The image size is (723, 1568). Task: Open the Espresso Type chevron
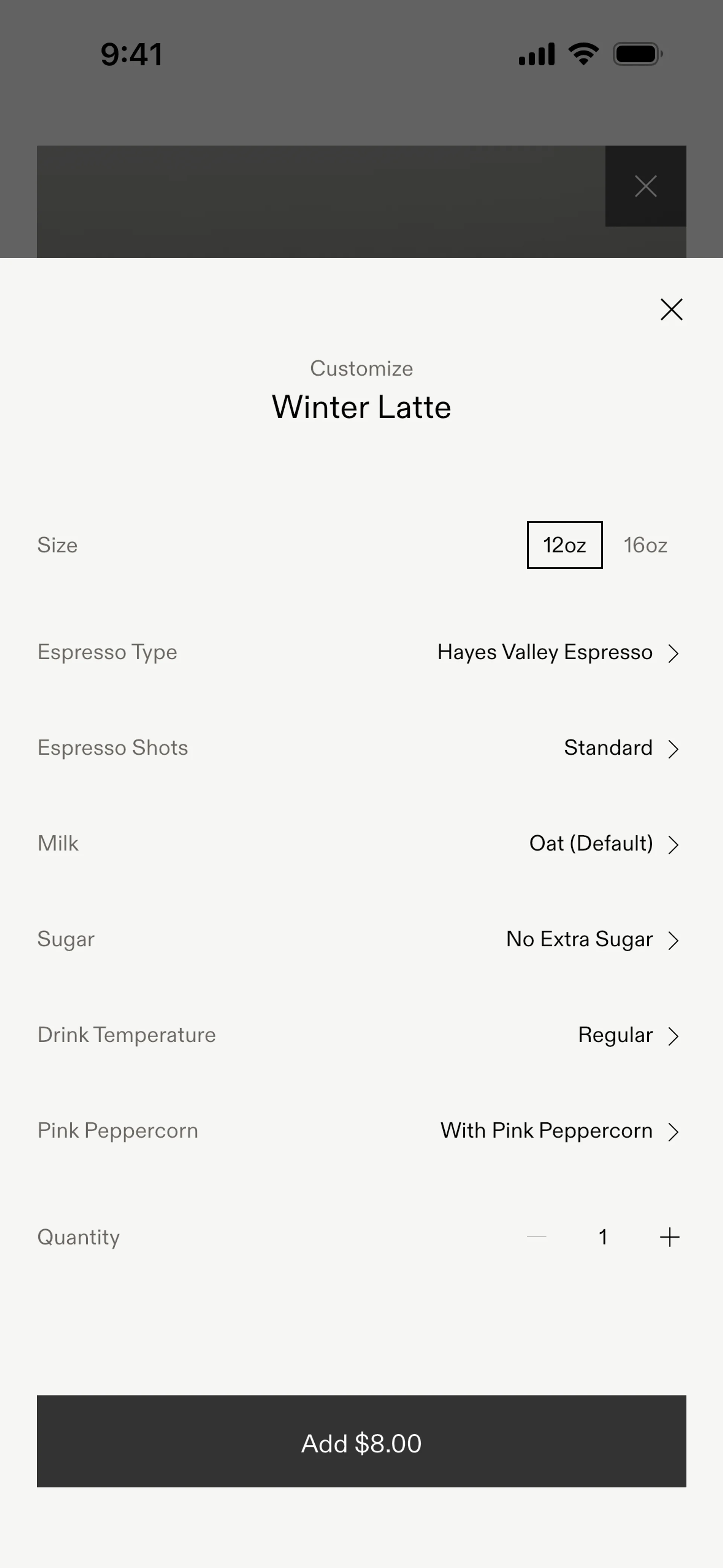[673, 653]
